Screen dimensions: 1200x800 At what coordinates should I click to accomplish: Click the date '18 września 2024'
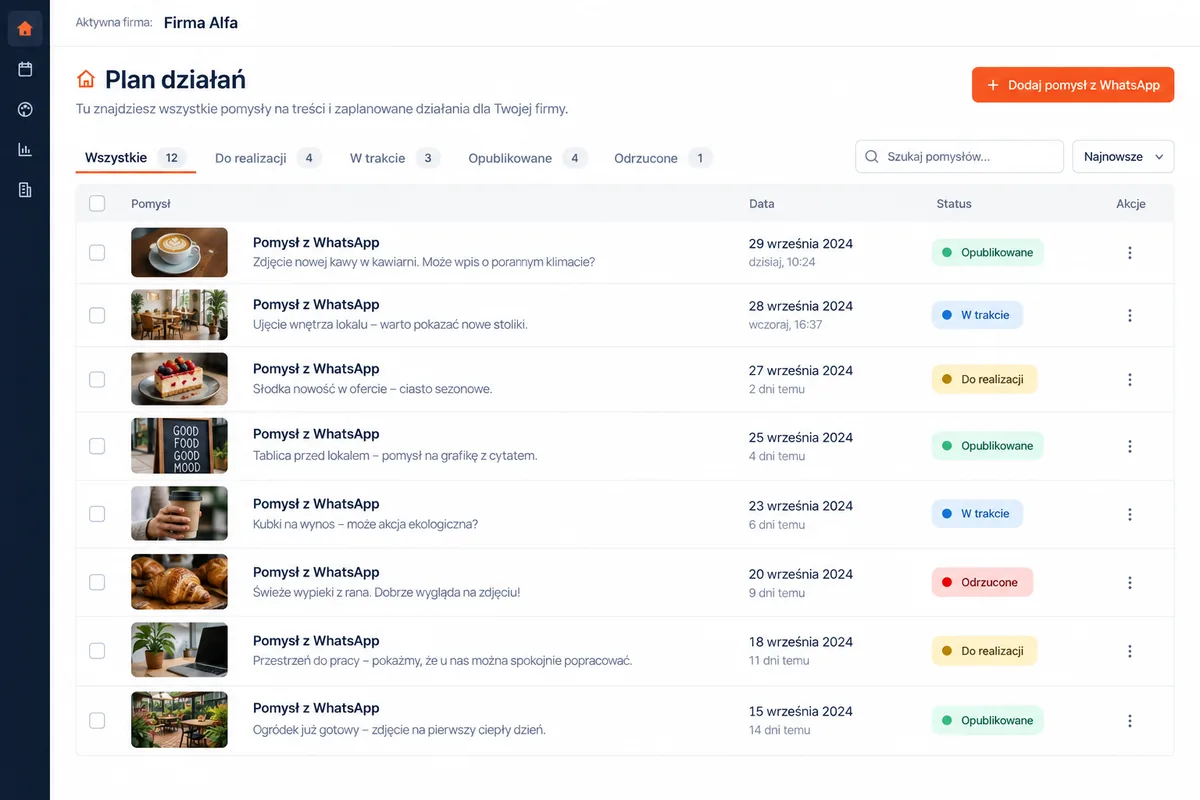pyautogui.click(x=801, y=642)
